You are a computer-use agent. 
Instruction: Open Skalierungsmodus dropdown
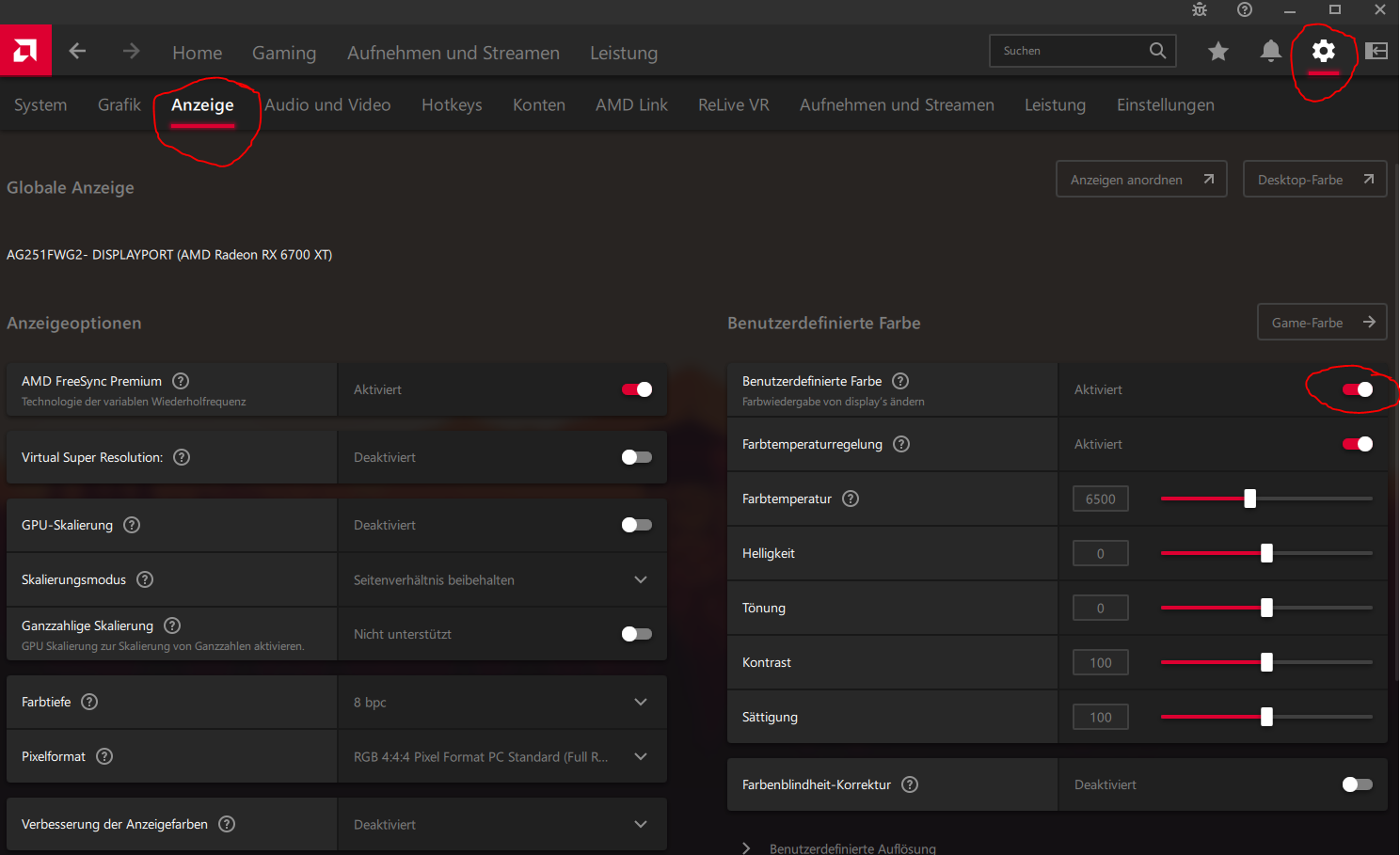(502, 579)
